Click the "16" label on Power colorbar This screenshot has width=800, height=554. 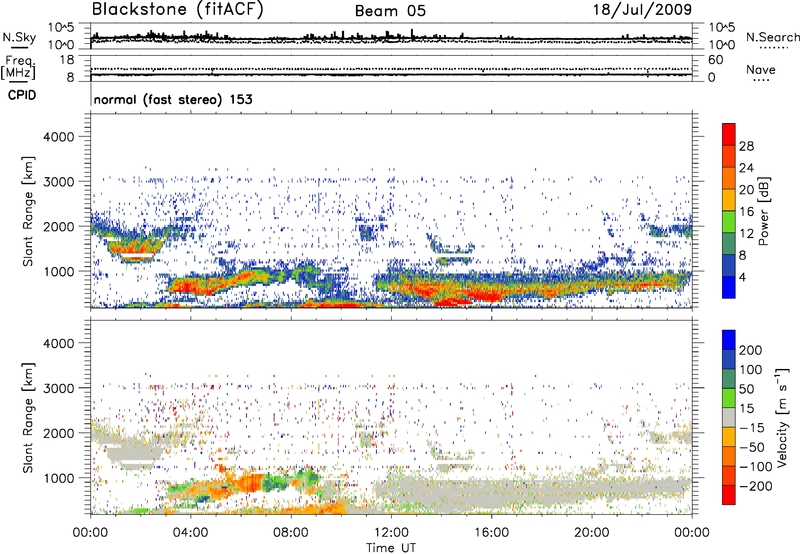tap(746, 212)
